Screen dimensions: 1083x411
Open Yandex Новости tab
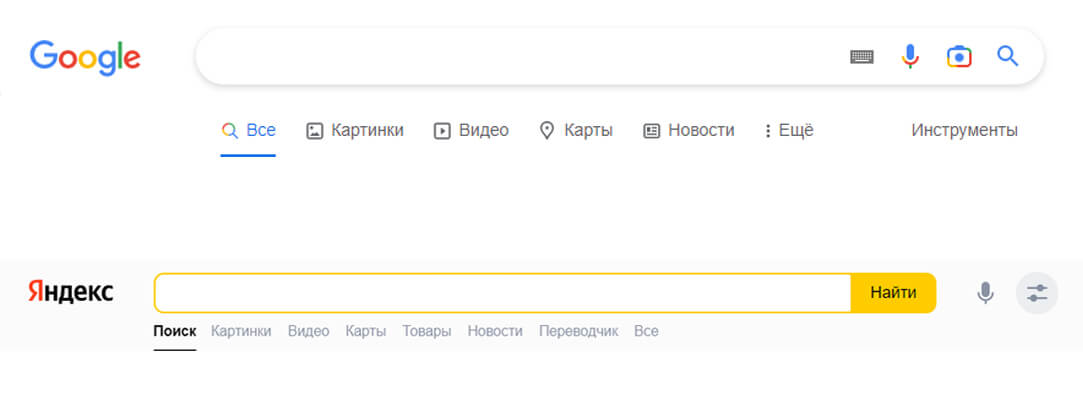click(495, 331)
